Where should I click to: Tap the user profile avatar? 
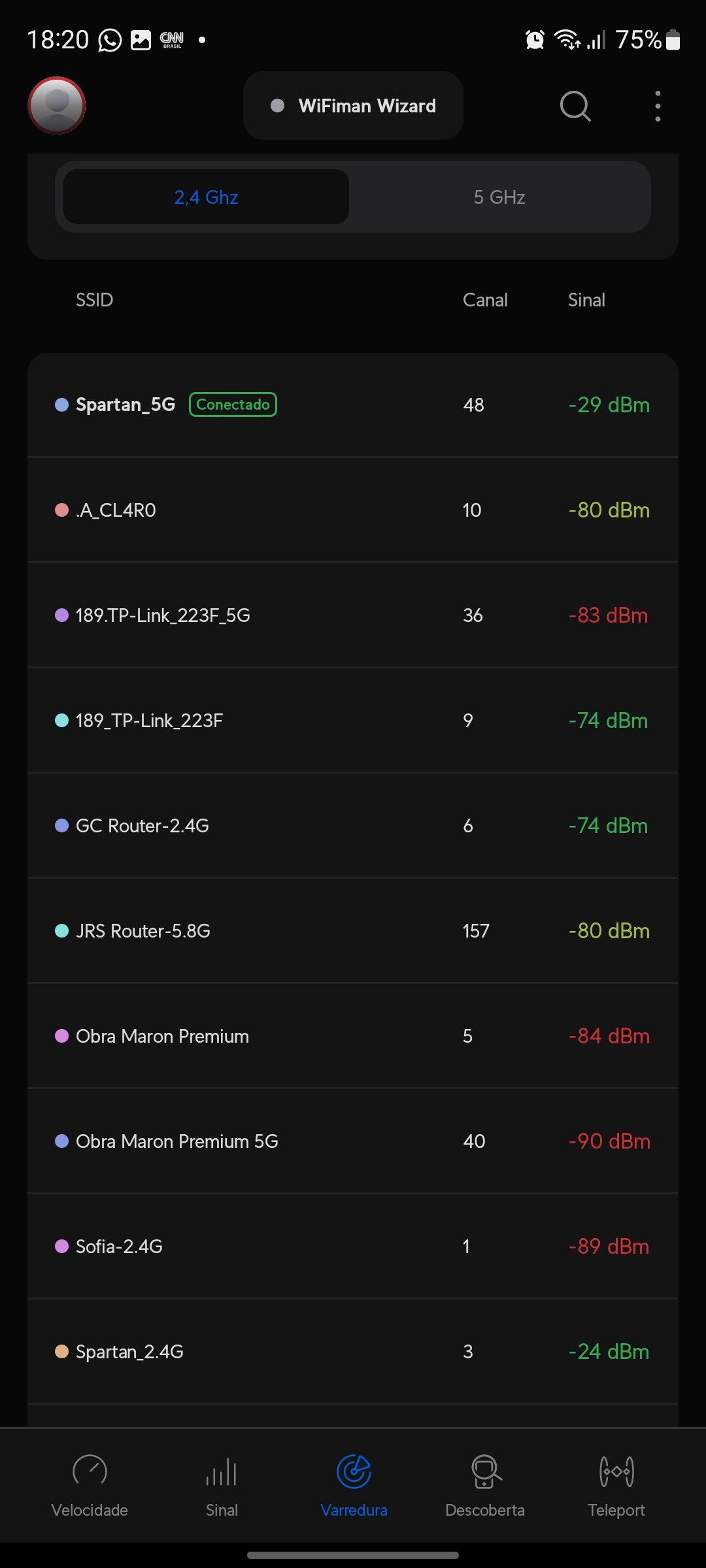click(x=57, y=105)
